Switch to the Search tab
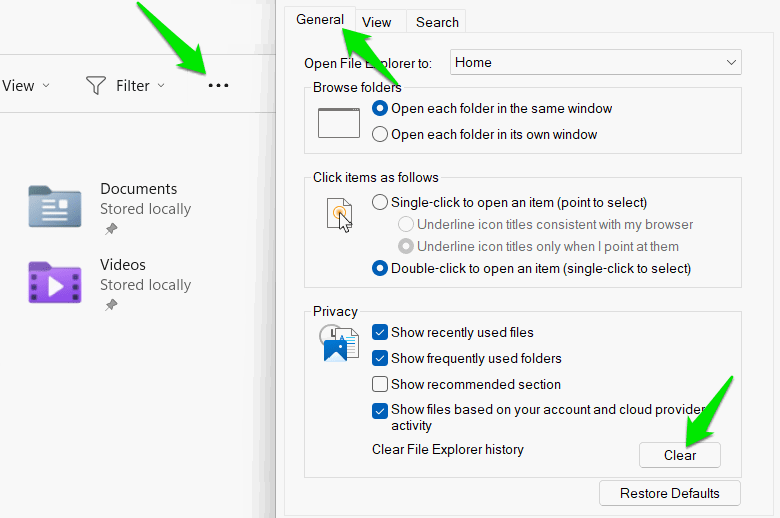This screenshot has height=518, width=780. pos(437,22)
